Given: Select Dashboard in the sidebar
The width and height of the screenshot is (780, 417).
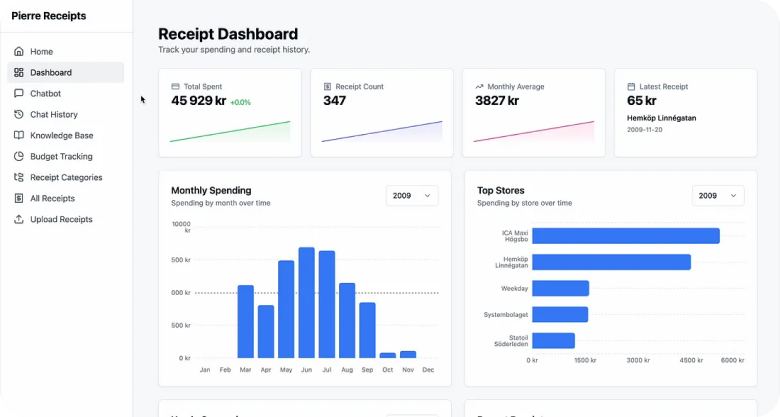Looking at the screenshot, I should [x=66, y=72].
